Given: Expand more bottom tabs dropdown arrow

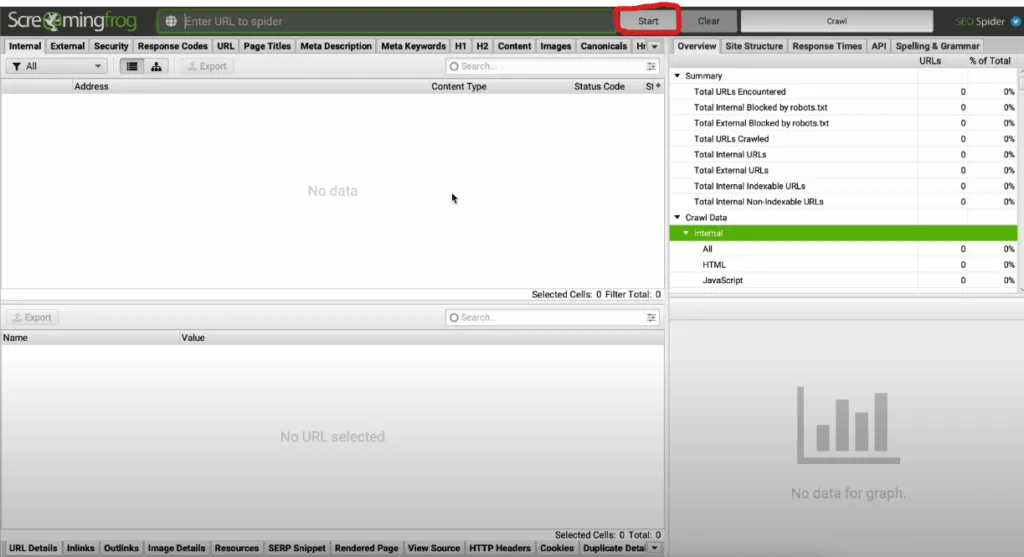Looking at the screenshot, I should pyautogui.click(x=654, y=549).
